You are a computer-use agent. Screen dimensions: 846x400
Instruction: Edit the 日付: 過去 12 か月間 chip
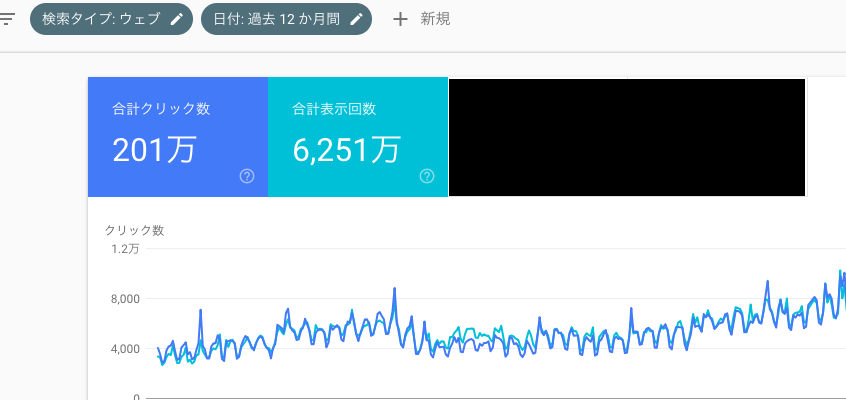286,19
